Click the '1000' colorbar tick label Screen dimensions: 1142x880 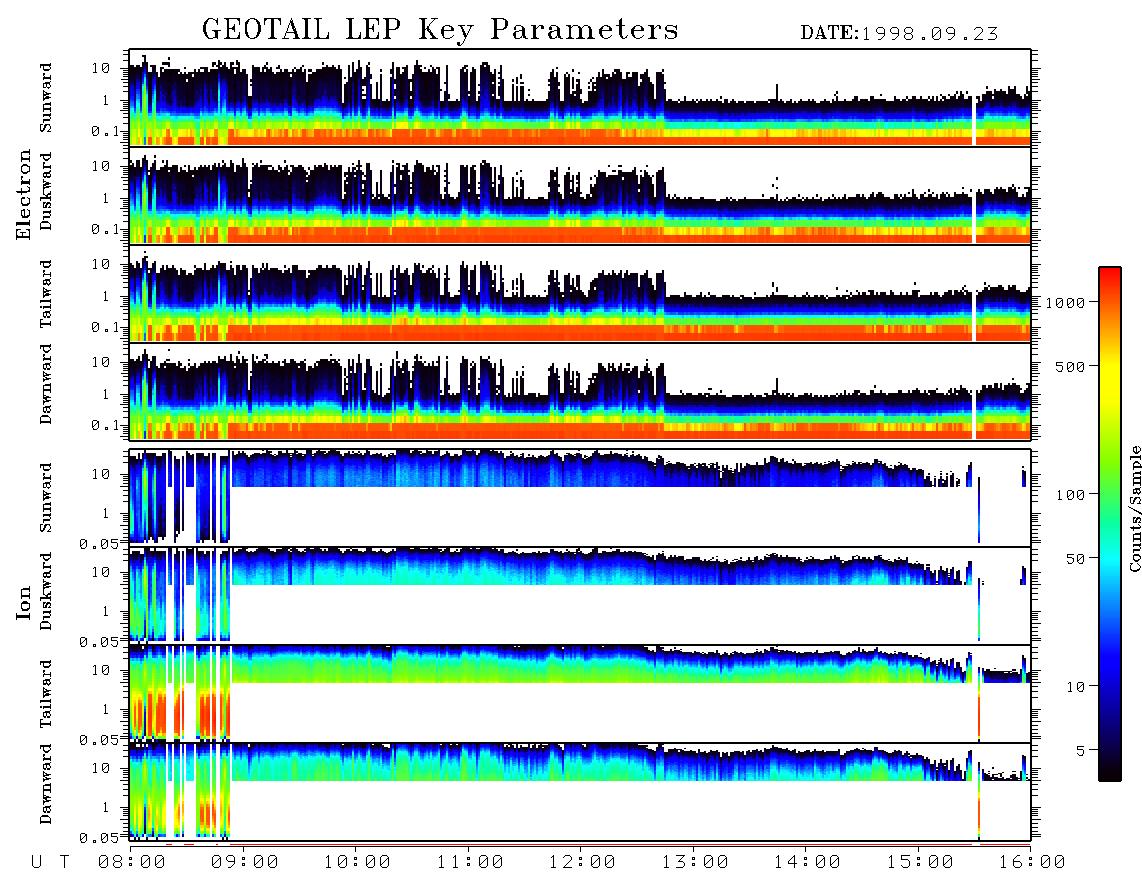point(1066,303)
